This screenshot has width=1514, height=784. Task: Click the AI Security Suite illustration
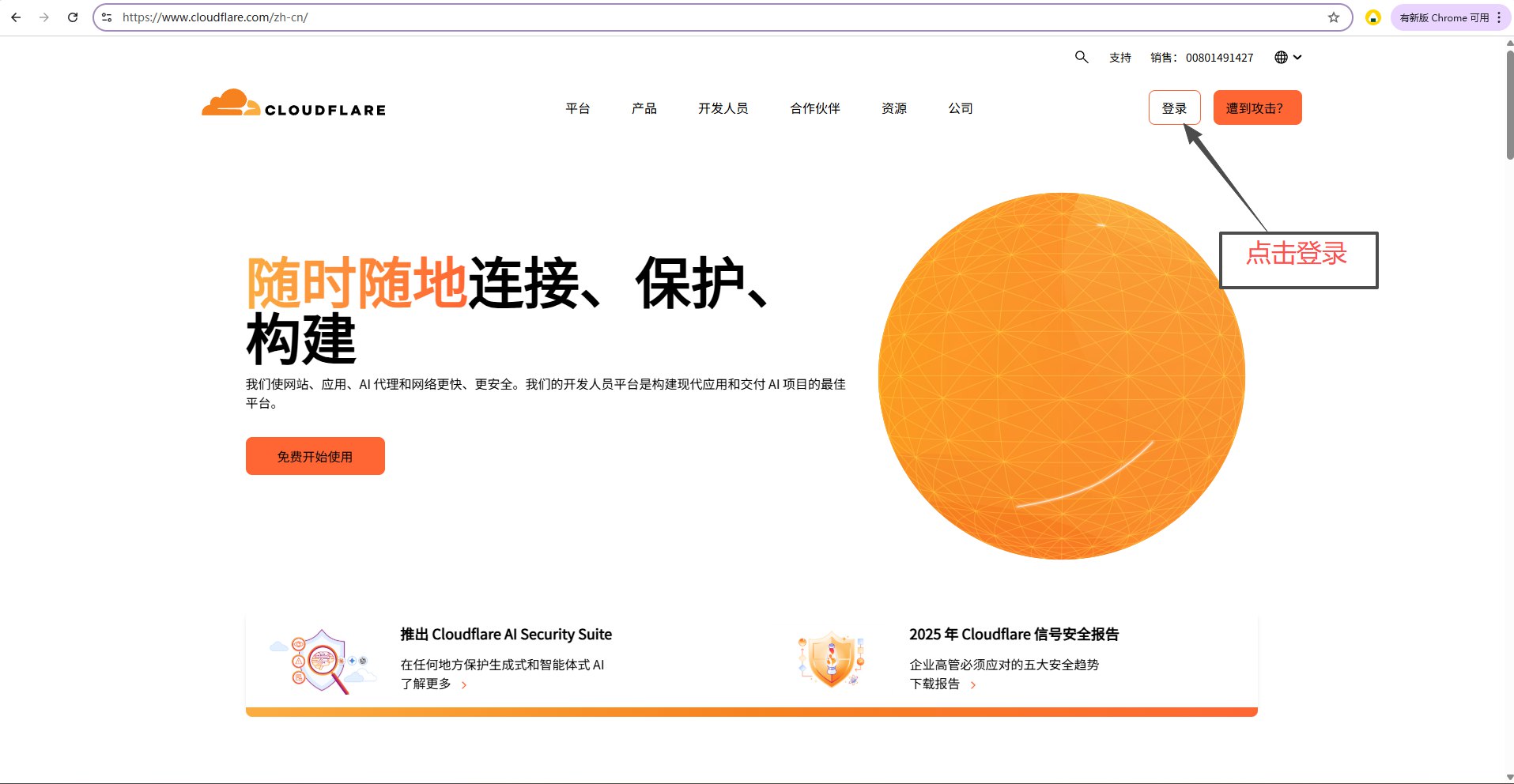(323, 661)
